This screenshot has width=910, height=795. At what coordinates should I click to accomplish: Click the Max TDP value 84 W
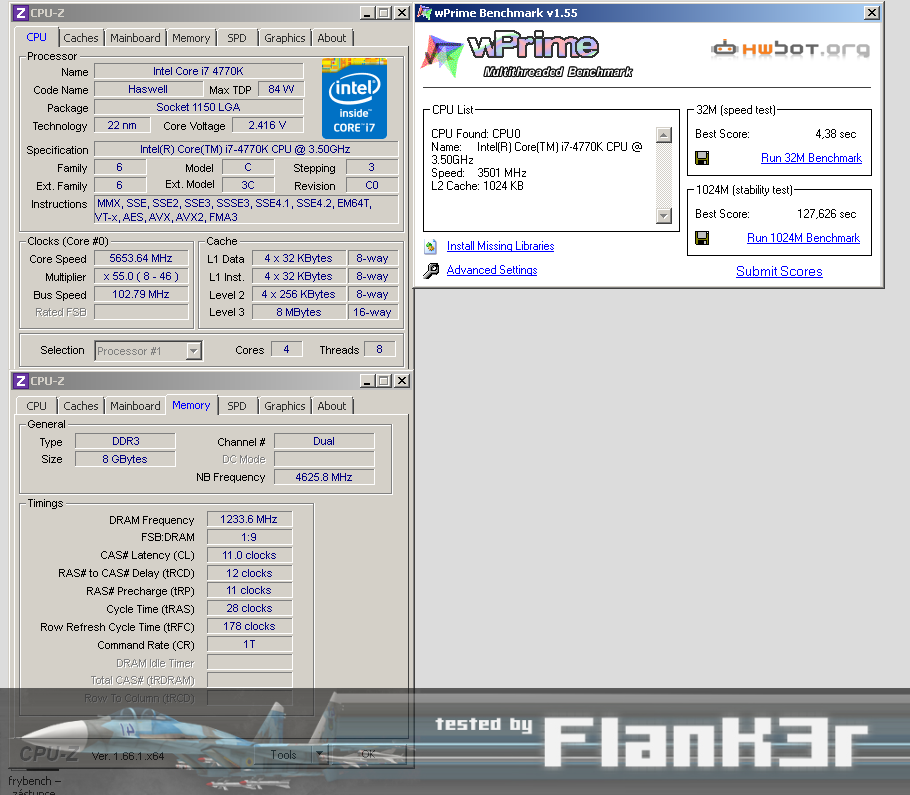[281, 89]
